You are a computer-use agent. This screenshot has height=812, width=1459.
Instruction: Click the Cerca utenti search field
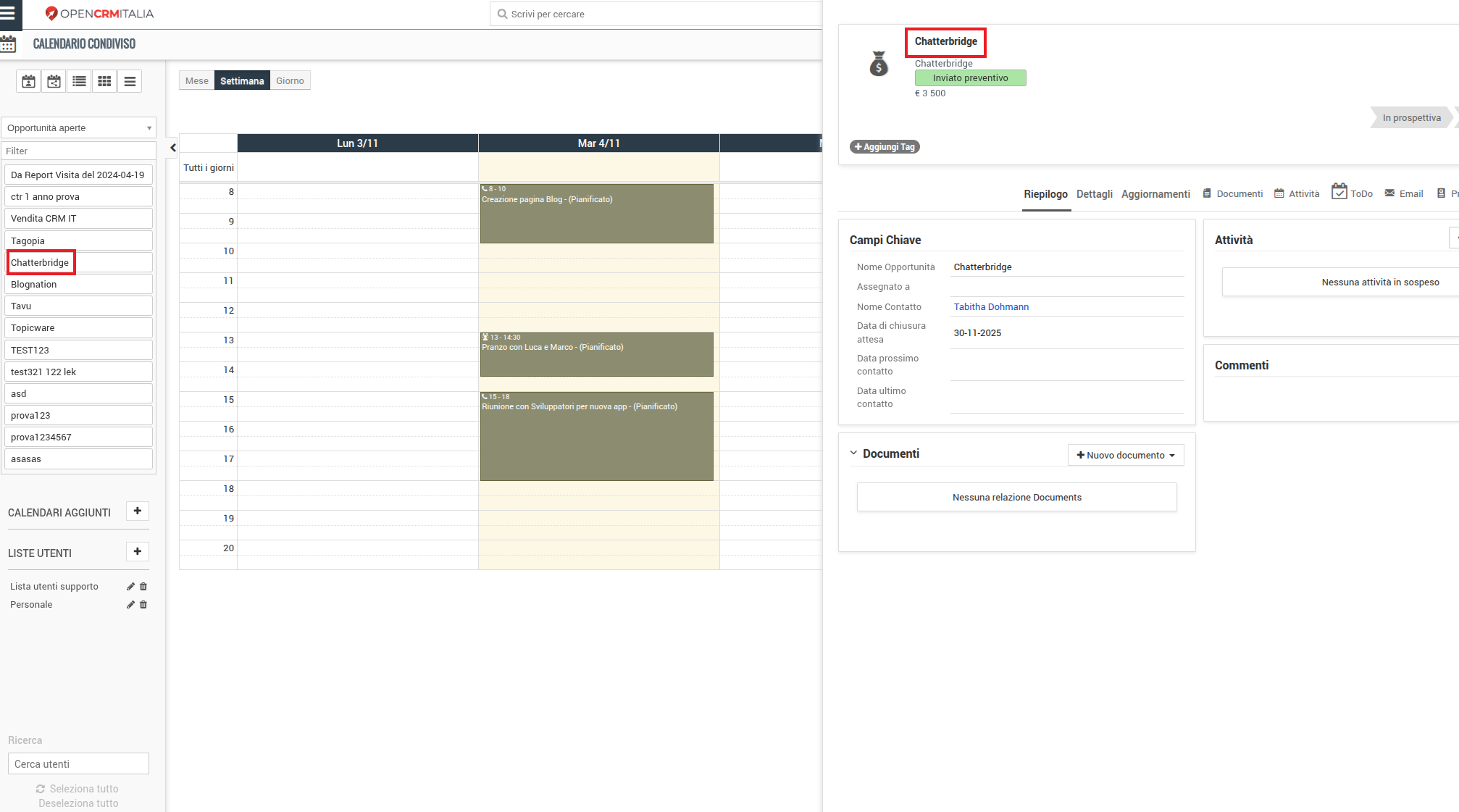[78, 763]
